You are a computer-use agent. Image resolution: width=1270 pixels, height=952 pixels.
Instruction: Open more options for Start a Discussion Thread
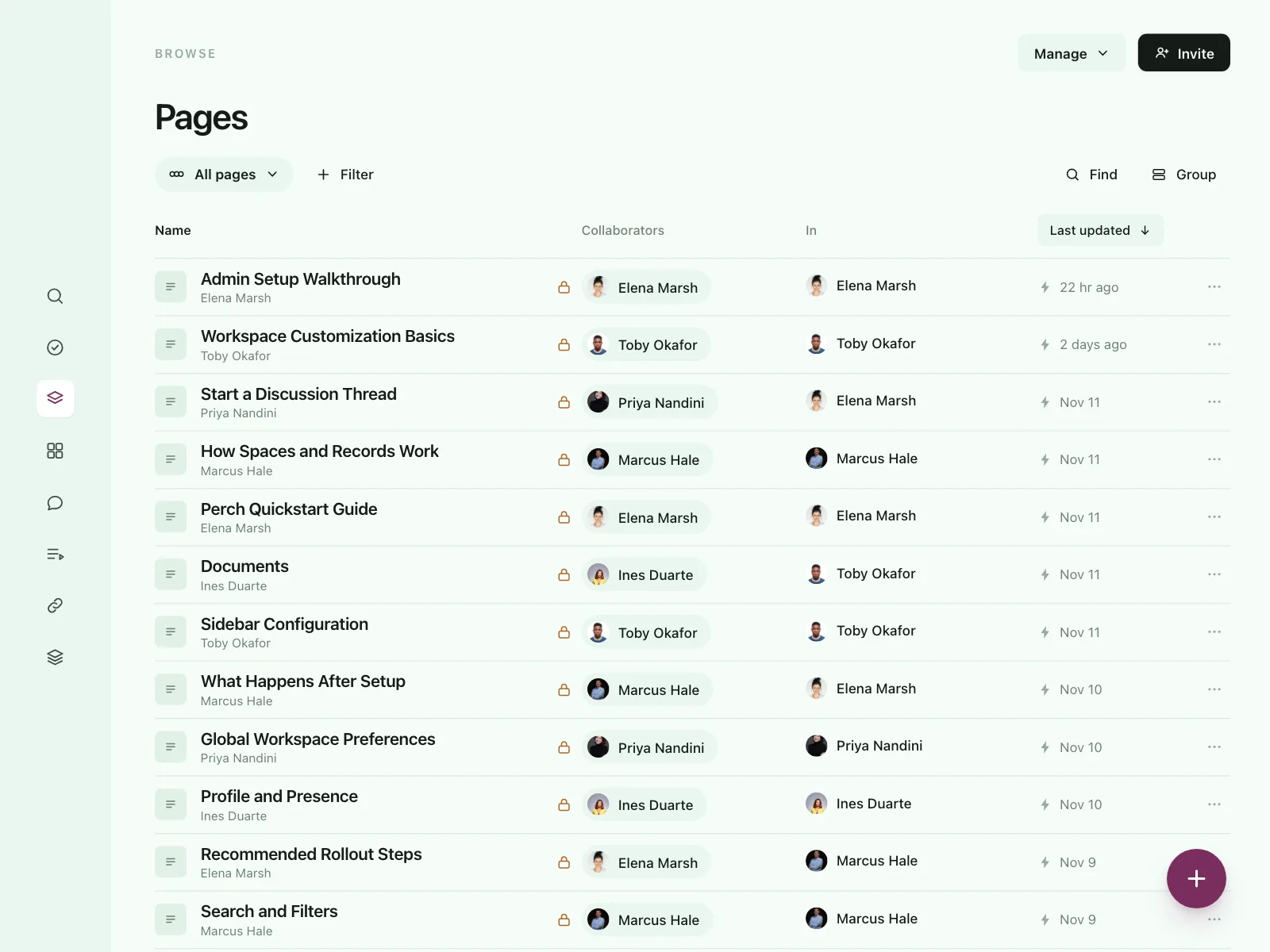pos(1214,401)
